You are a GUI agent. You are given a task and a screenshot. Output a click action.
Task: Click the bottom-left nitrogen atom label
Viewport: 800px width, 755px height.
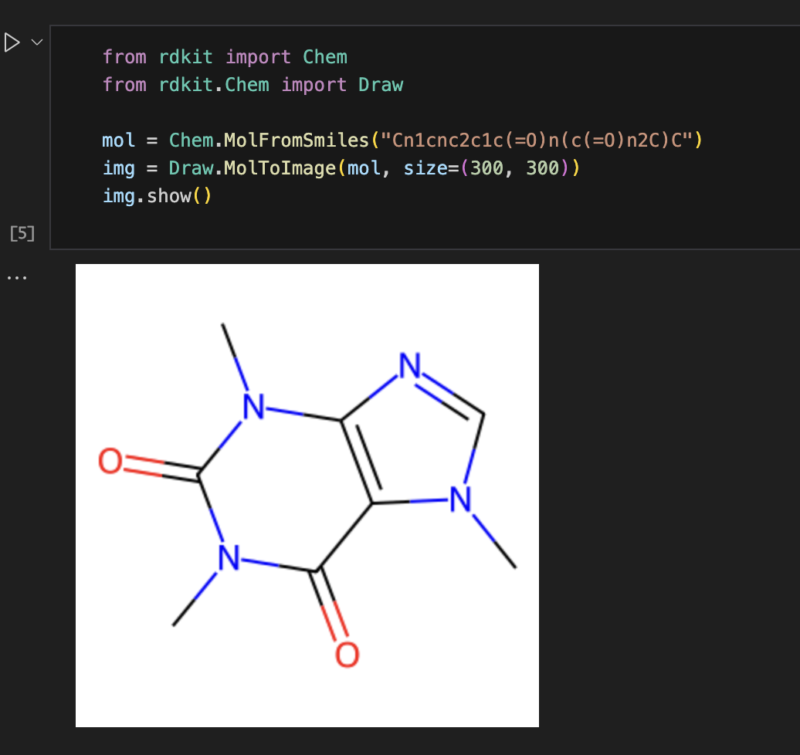(x=229, y=558)
